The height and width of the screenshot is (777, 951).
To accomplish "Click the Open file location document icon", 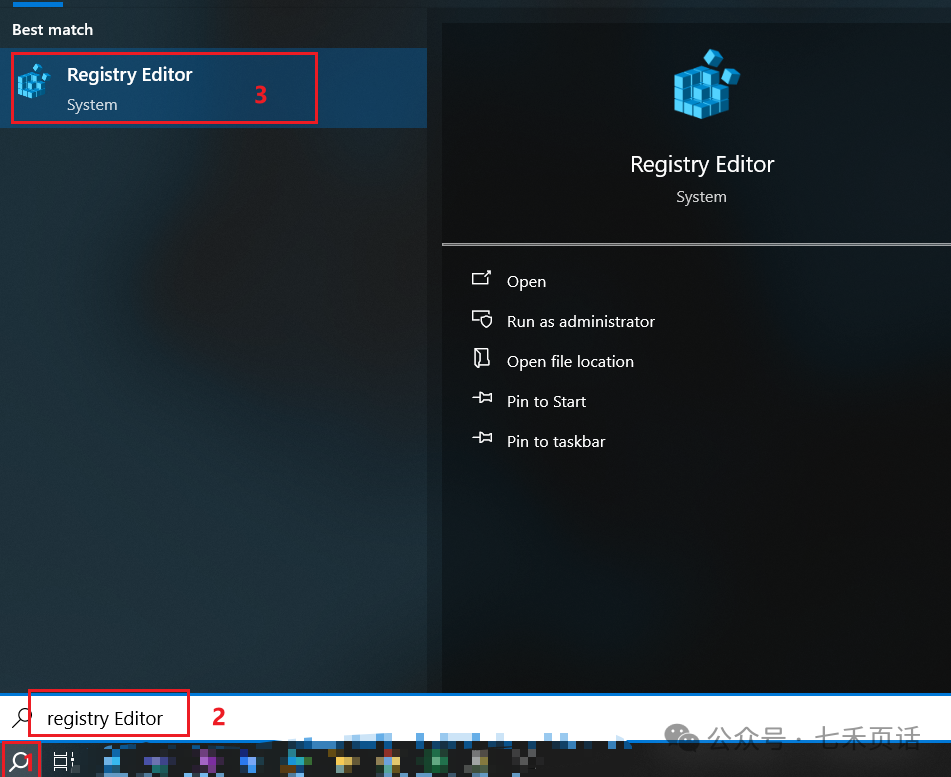I will [x=482, y=359].
